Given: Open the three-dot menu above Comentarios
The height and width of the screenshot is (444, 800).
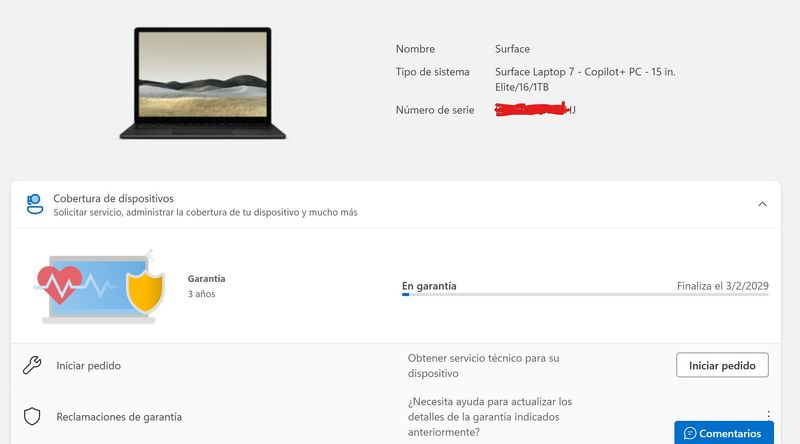Looking at the screenshot, I should [x=768, y=414].
